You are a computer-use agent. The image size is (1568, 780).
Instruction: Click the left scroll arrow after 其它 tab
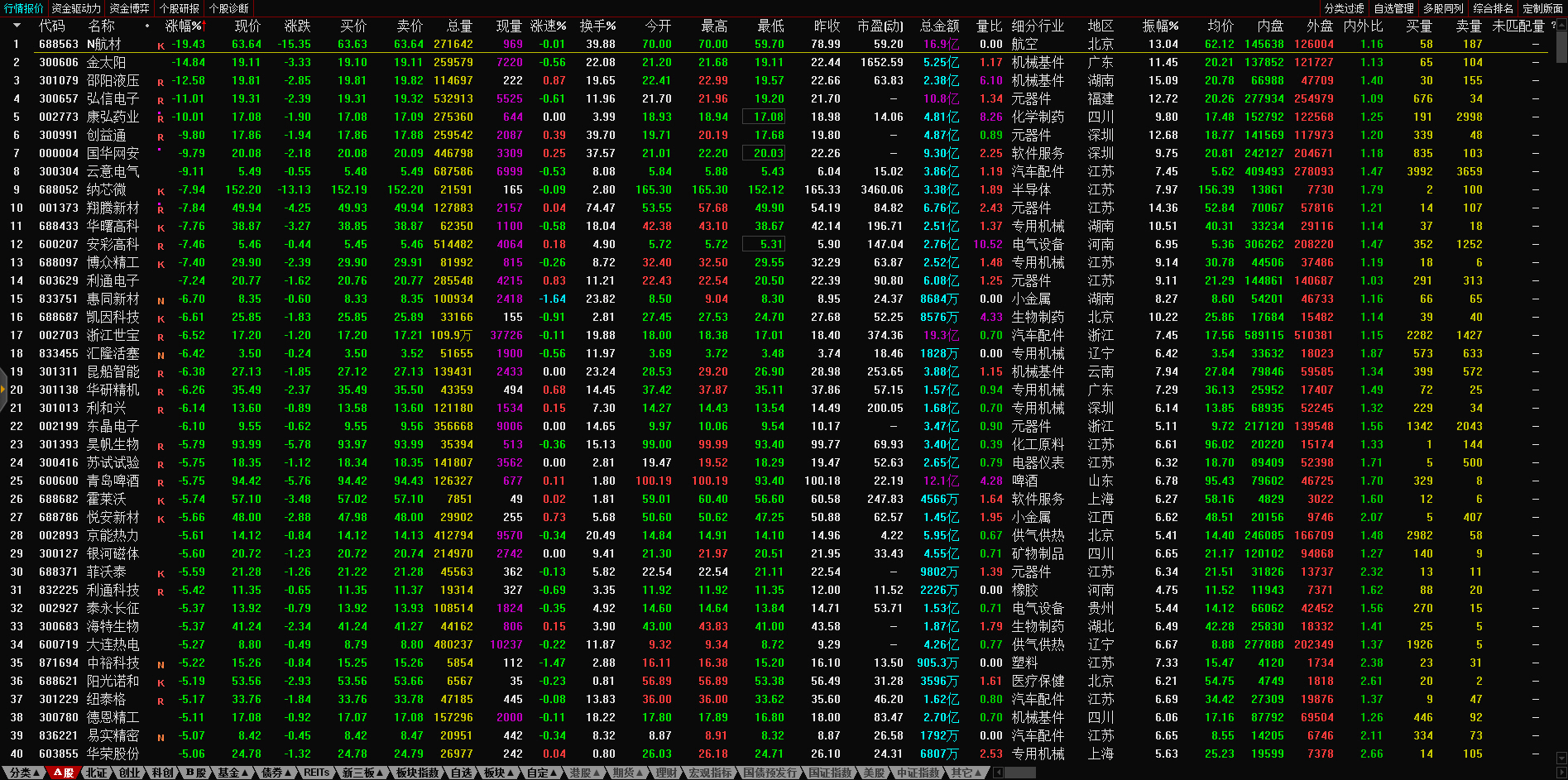(x=998, y=773)
